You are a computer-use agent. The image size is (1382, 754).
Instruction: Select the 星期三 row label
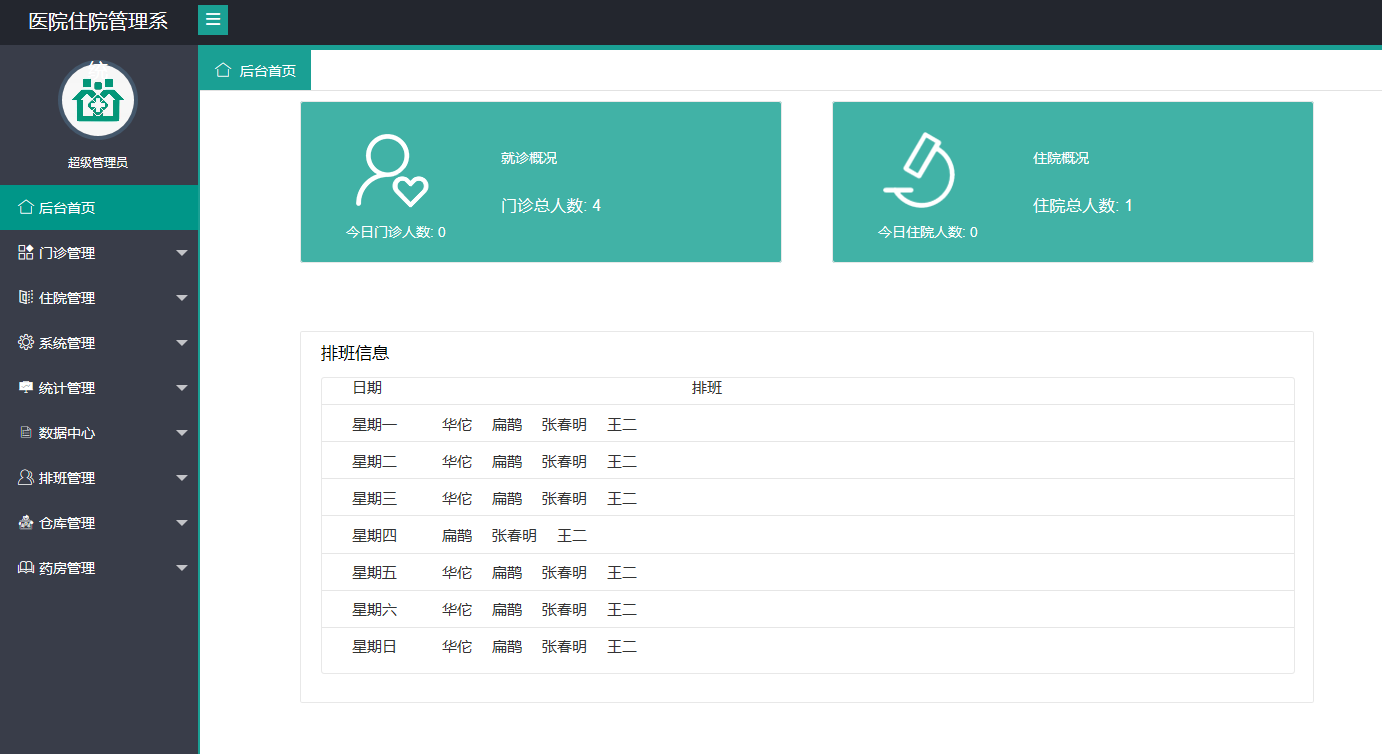[x=375, y=499]
